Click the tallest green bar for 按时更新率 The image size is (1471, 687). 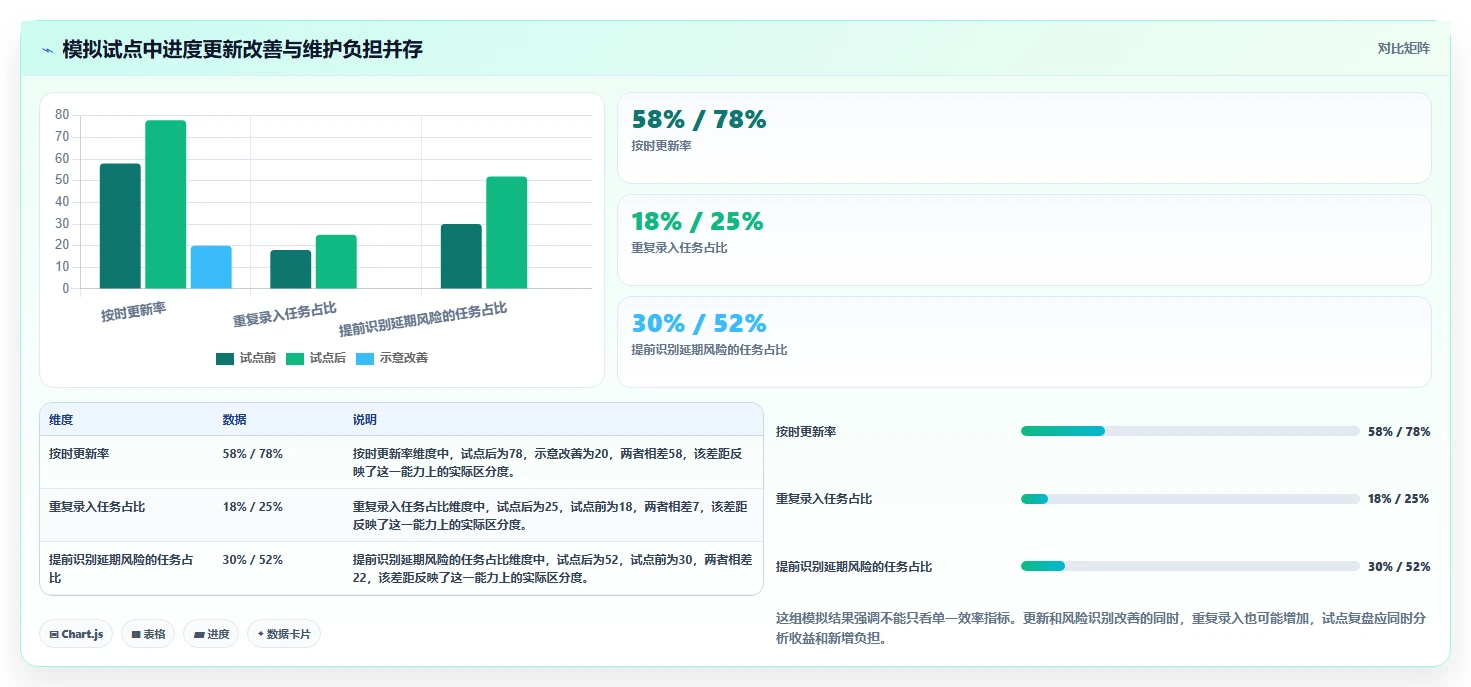click(165, 204)
